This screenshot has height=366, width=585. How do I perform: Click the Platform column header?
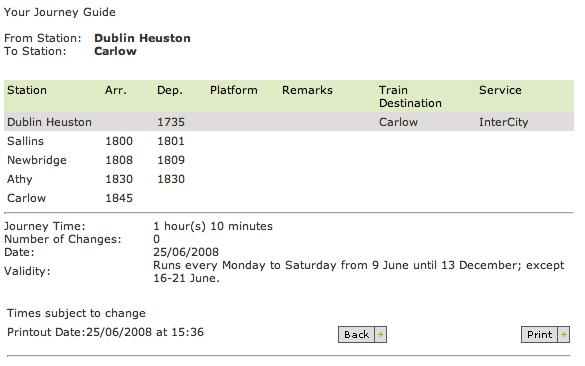[234, 90]
